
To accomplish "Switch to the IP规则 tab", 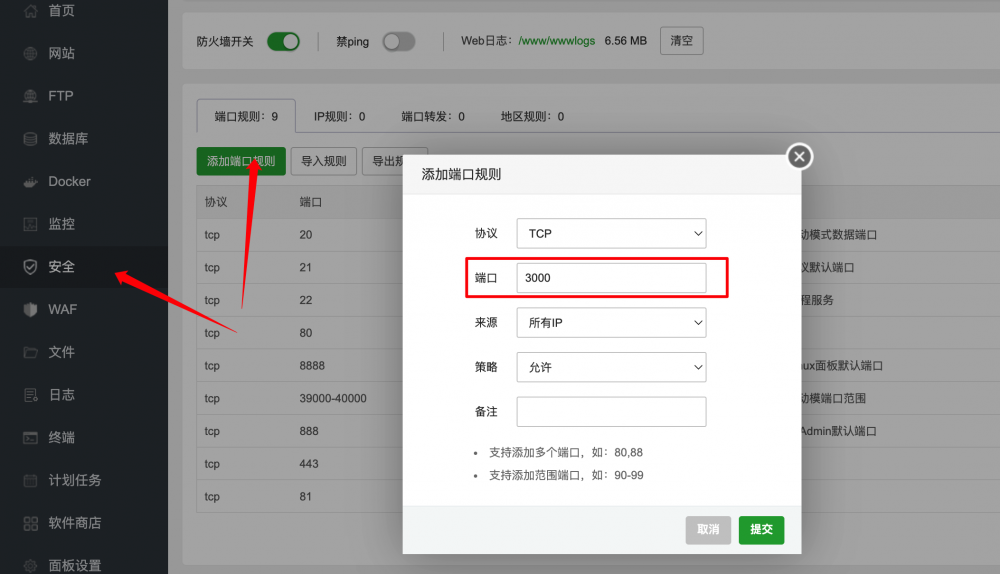I will (x=339, y=116).
